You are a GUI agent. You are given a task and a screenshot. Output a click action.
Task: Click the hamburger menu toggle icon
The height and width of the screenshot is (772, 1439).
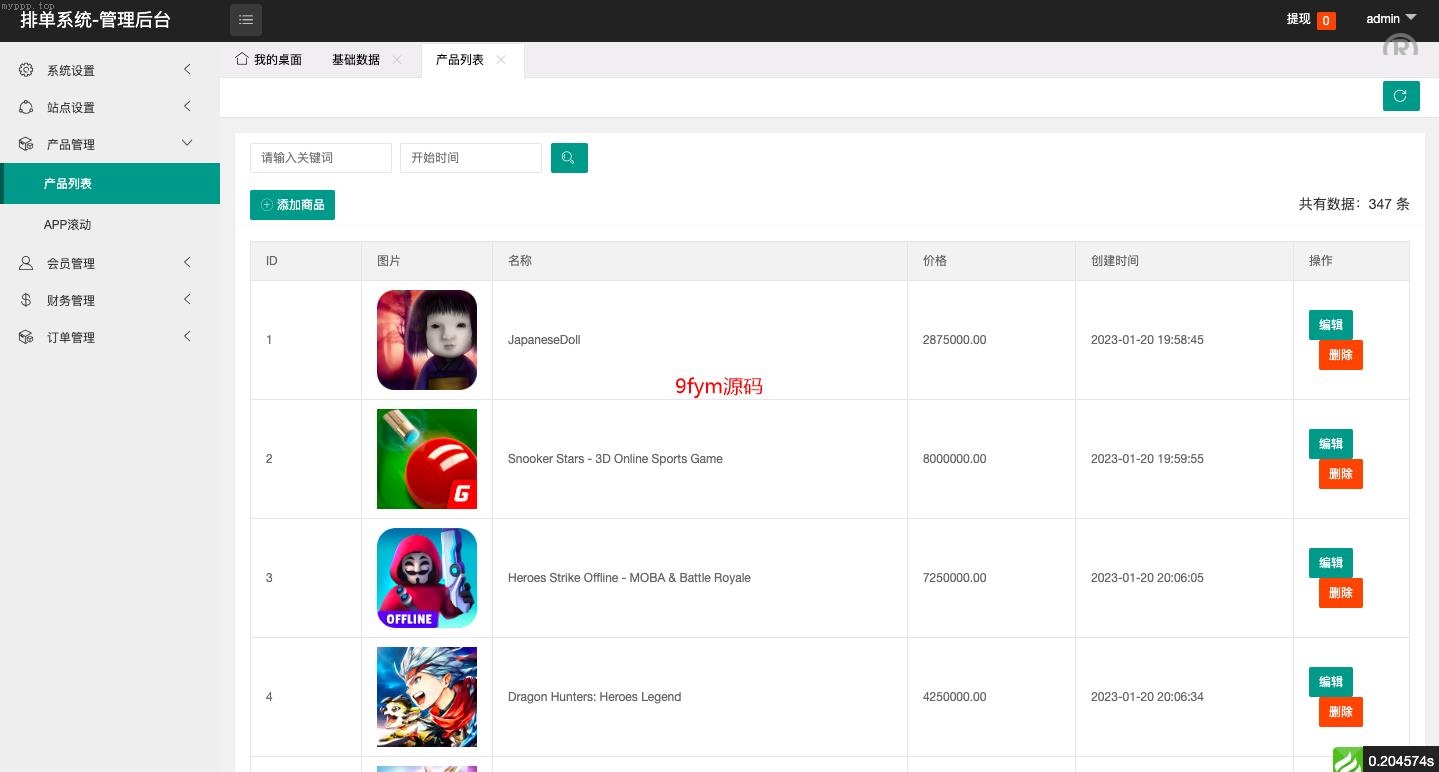tap(246, 20)
